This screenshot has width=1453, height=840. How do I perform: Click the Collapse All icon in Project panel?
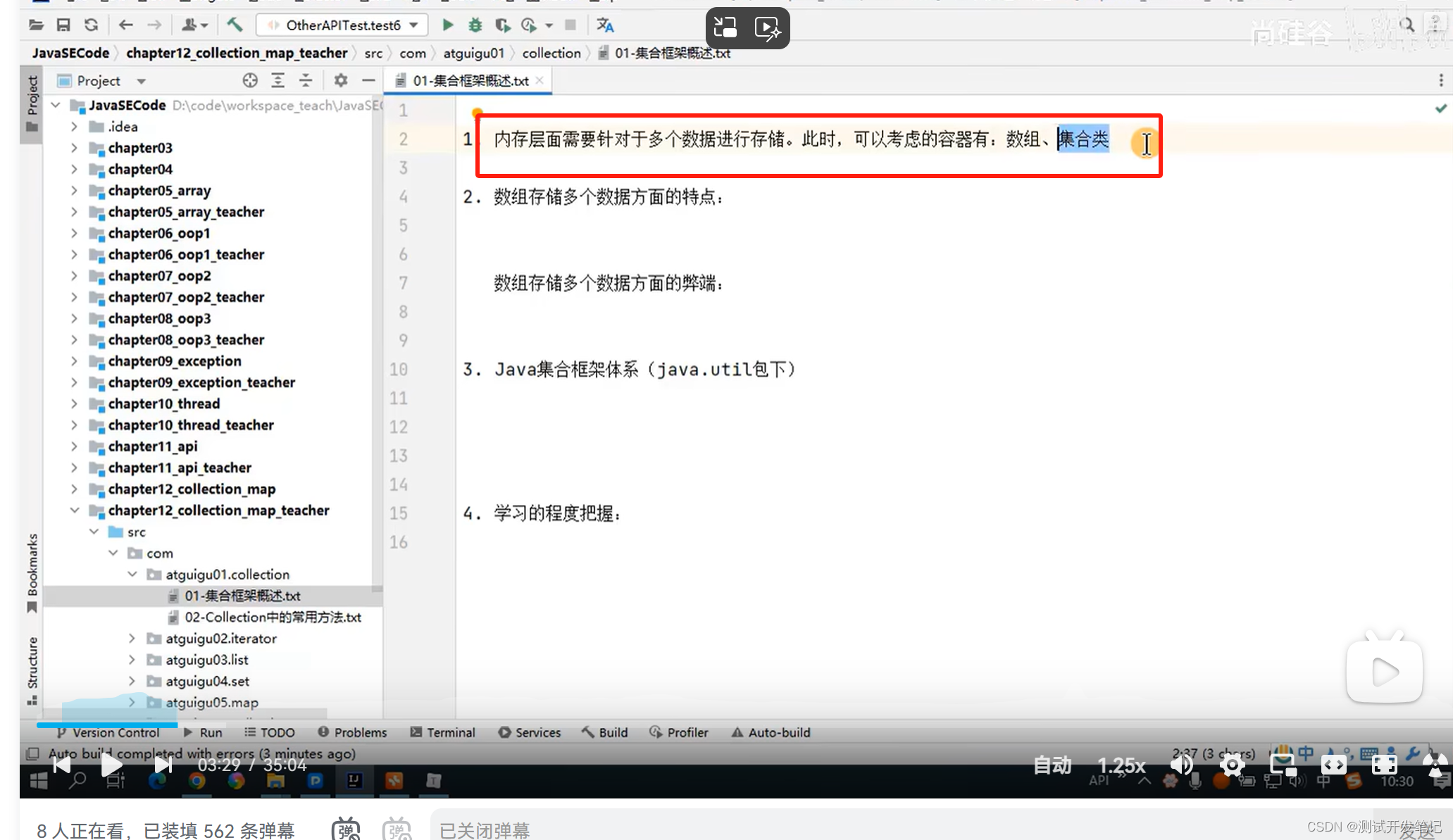pos(306,80)
